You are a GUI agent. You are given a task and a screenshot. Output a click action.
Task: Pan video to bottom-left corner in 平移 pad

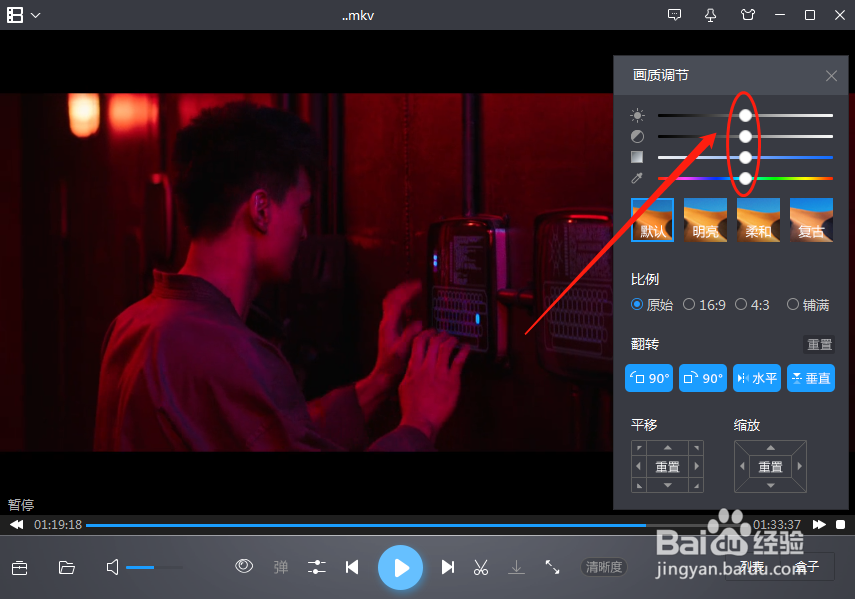point(639,485)
